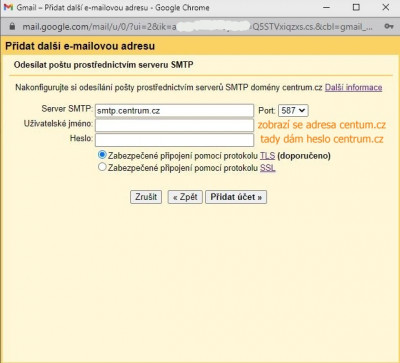Select the TLS secured connection option

tap(102, 155)
